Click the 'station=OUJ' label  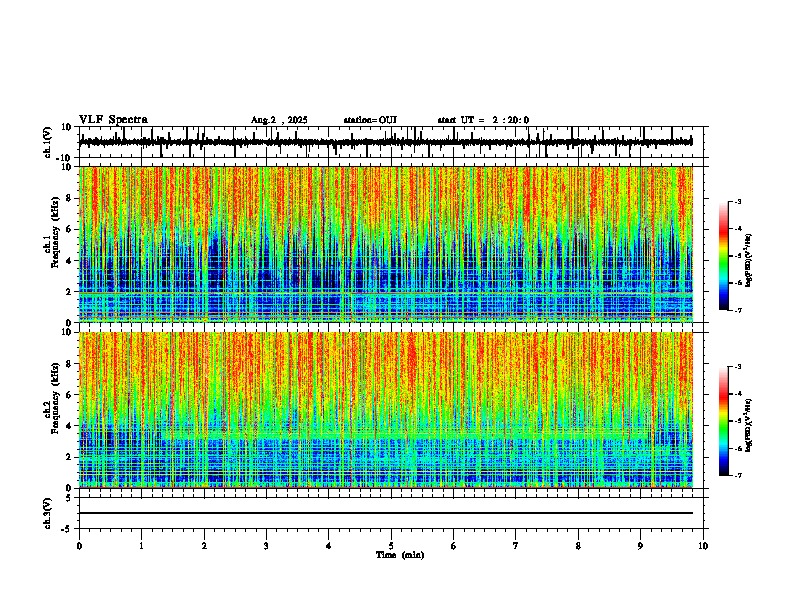(x=370, y=120)
